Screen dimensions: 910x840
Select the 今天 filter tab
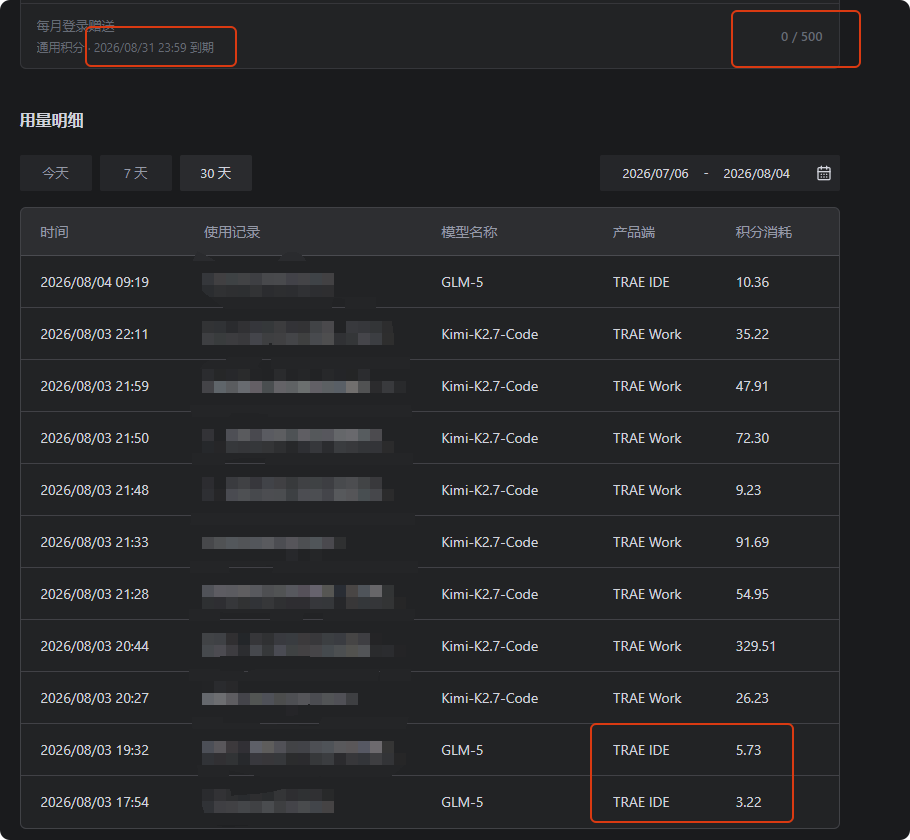click(x=56, y=173)
